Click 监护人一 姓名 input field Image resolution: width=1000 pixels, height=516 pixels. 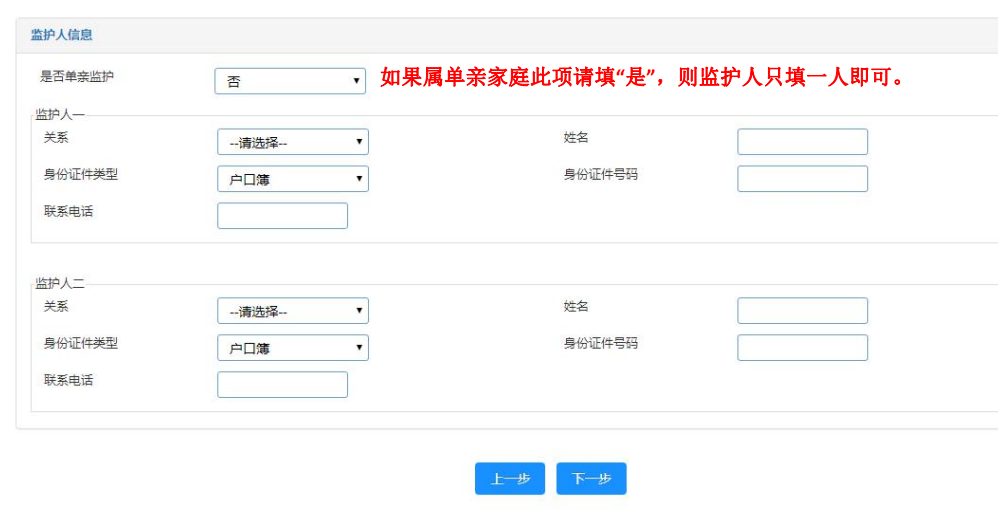802,142
